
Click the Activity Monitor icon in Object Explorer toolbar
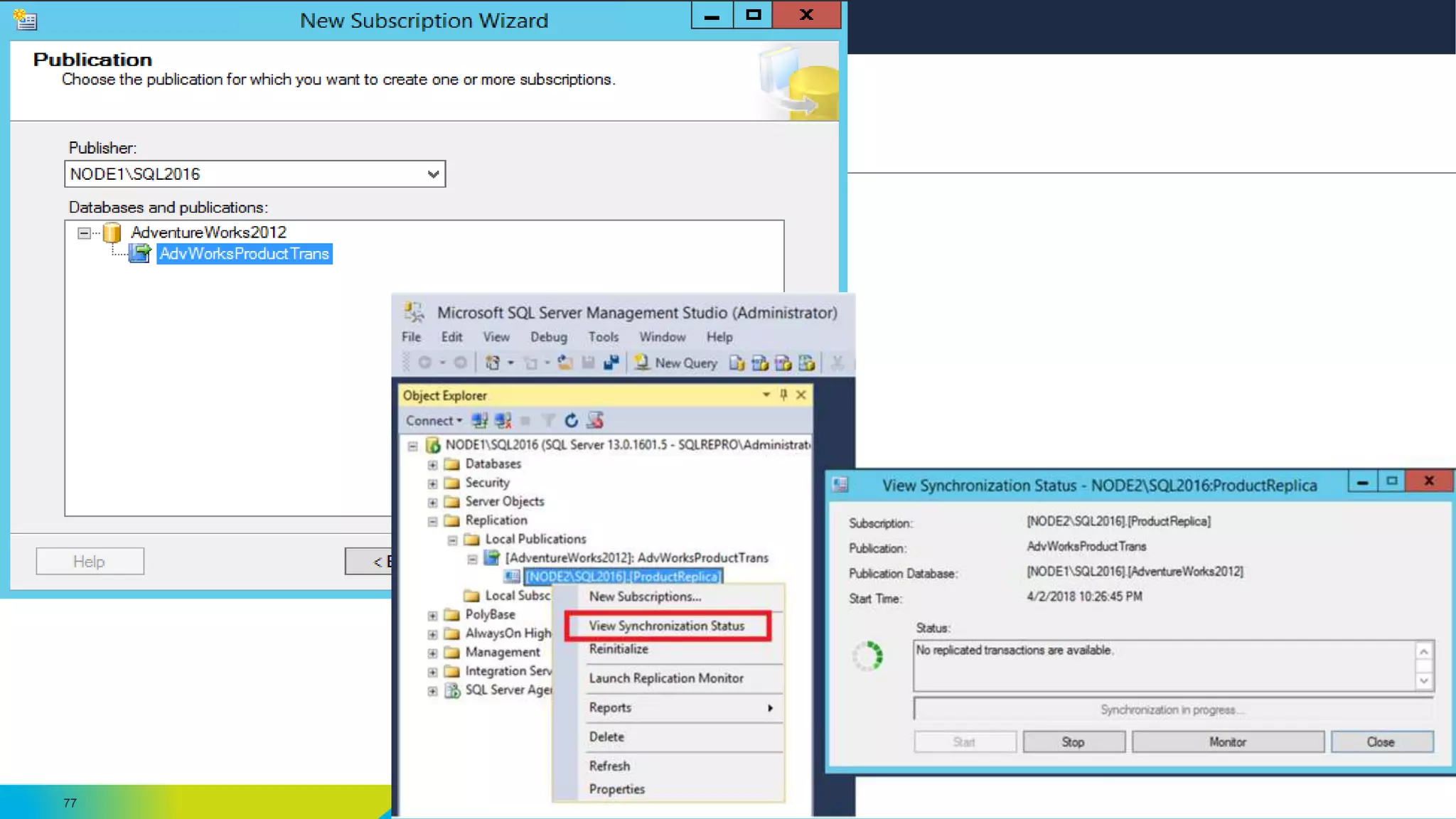[595, 420]
